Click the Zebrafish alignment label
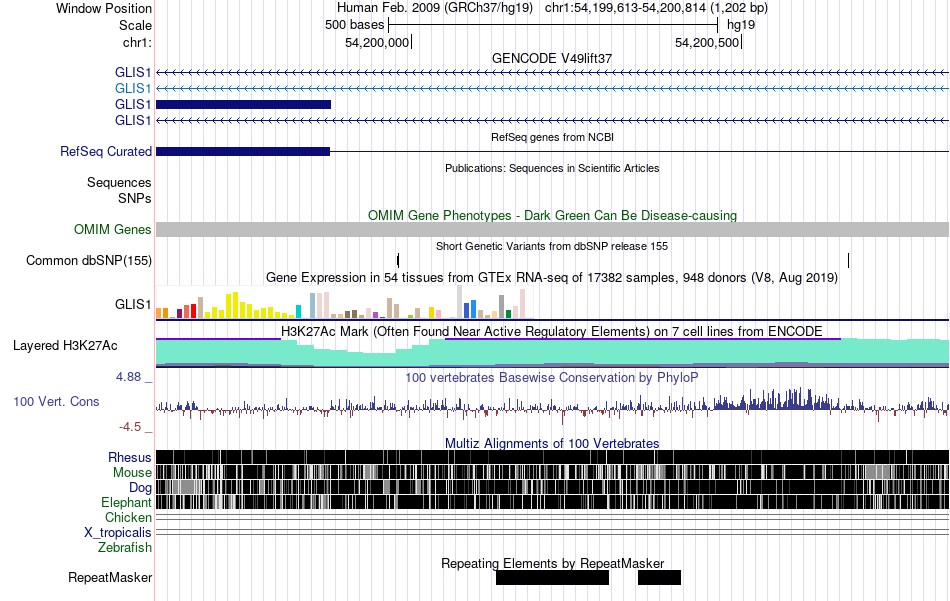Screen dimensions: 950x601 point(125,548)
